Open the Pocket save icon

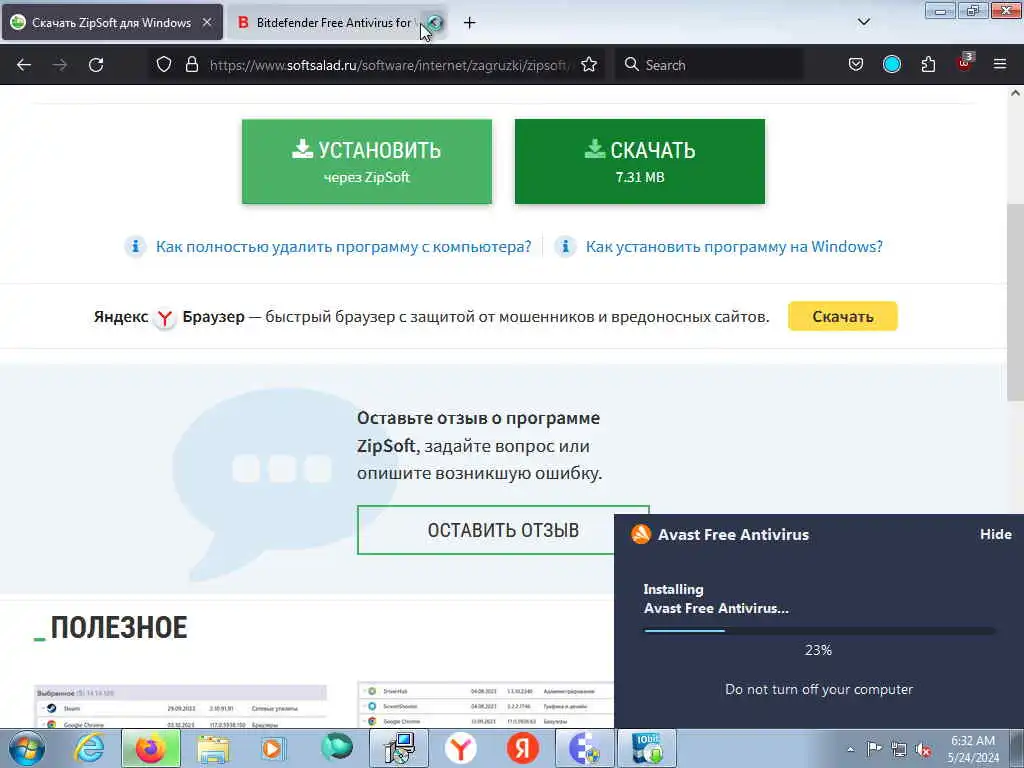pos(856,64)
